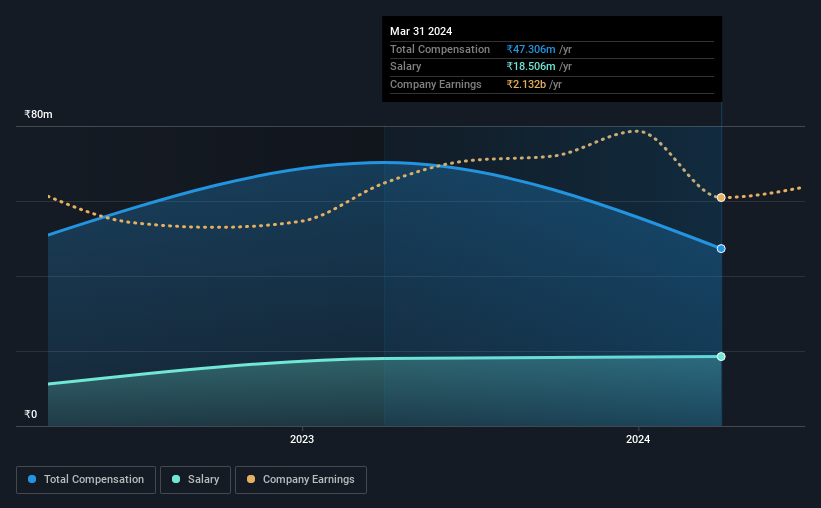
Task: Click the ₹18.506m salary value
Action: (x=531, y=67)
